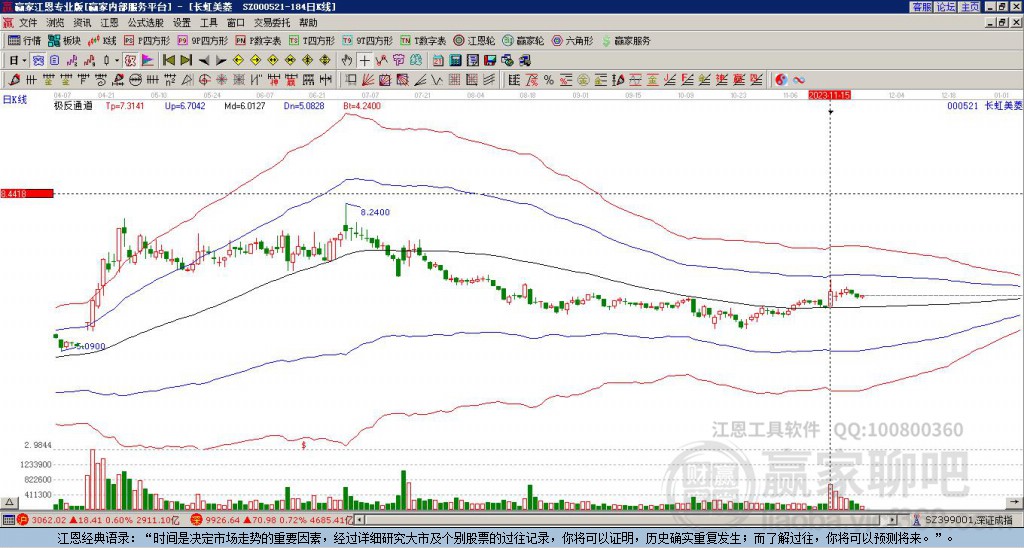Expand the candlestick chart type dropdown arrow

117,60
